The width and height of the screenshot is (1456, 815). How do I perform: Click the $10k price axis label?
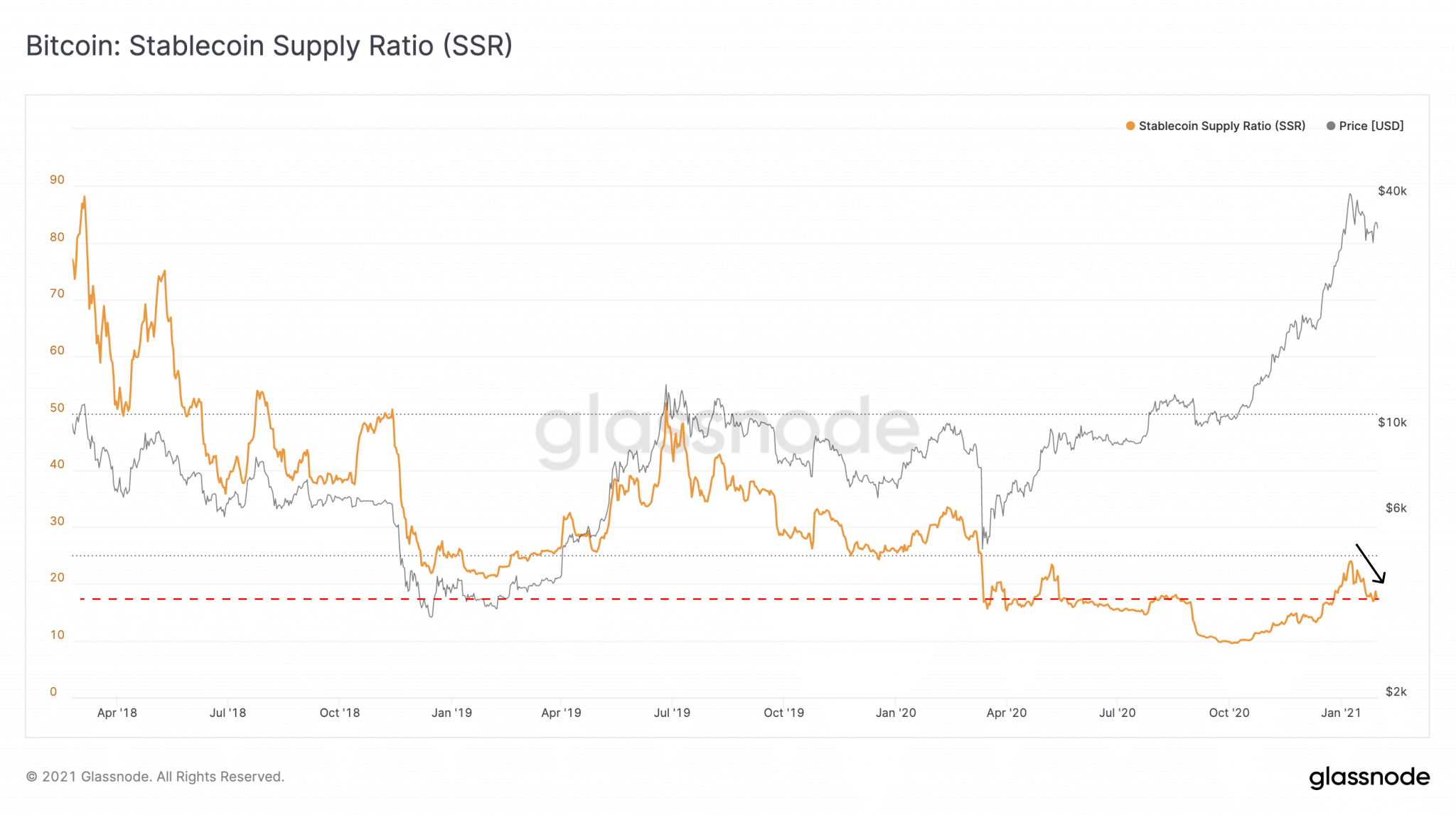1392,423
